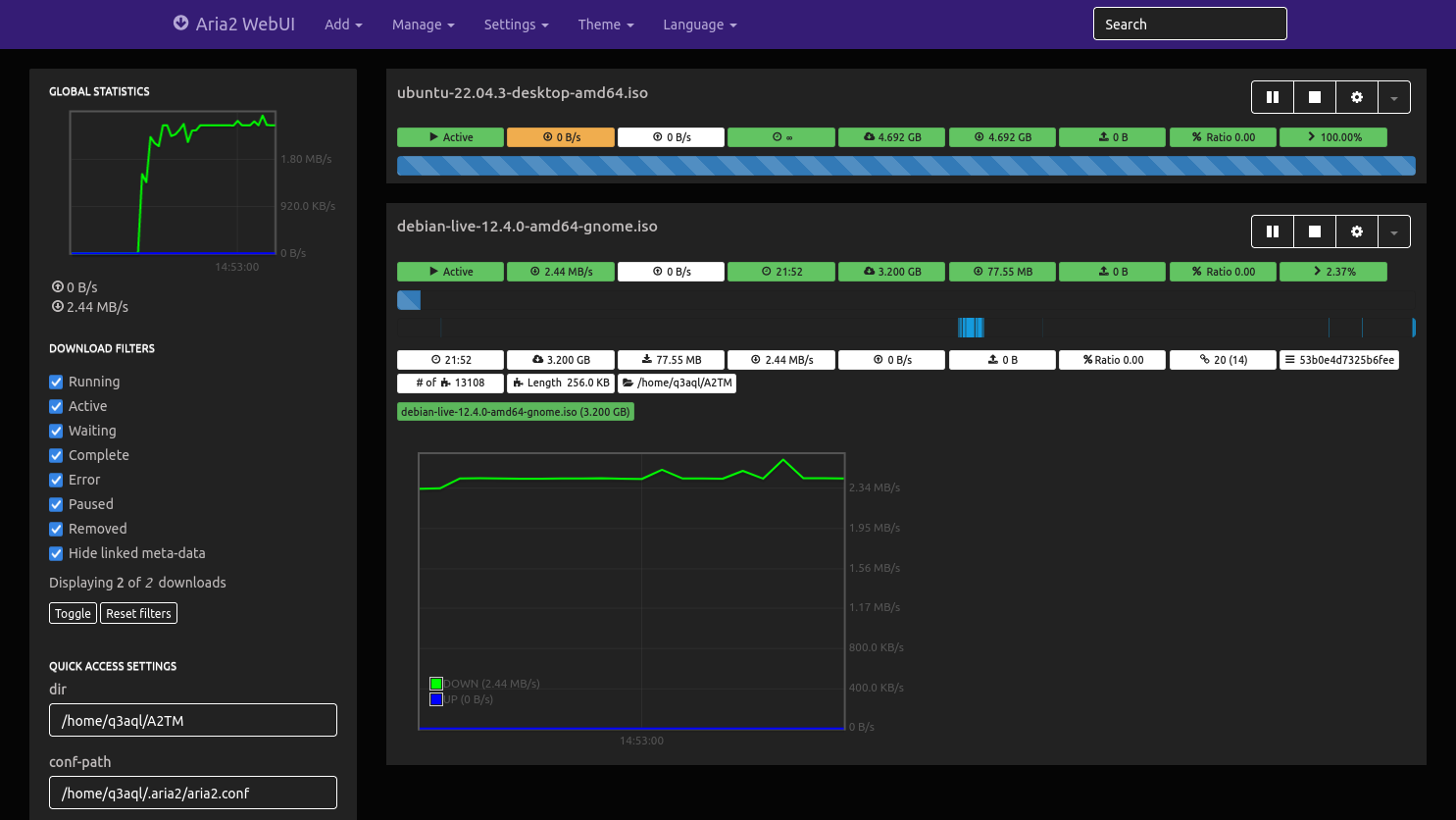Click the debian download speed graph

tap(631, 591)
